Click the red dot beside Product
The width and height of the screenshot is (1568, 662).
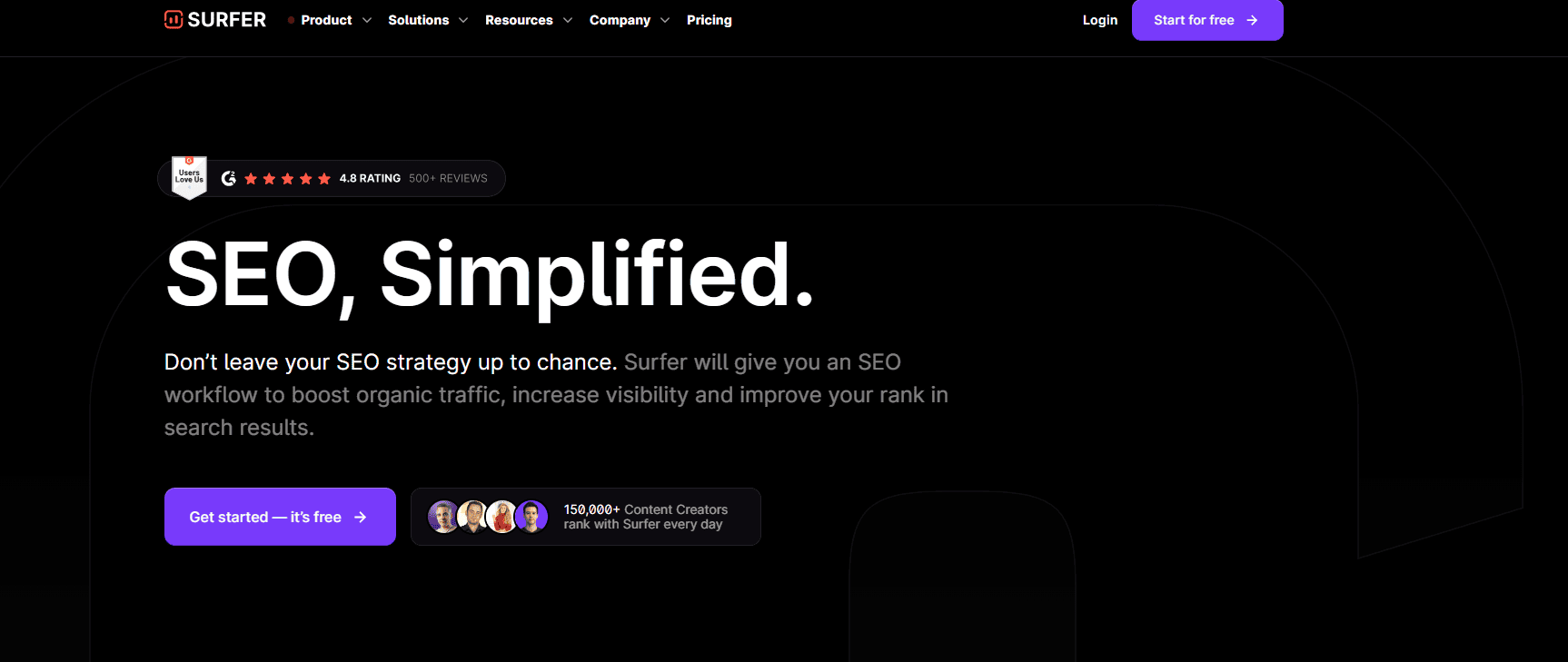click(291, 20)
